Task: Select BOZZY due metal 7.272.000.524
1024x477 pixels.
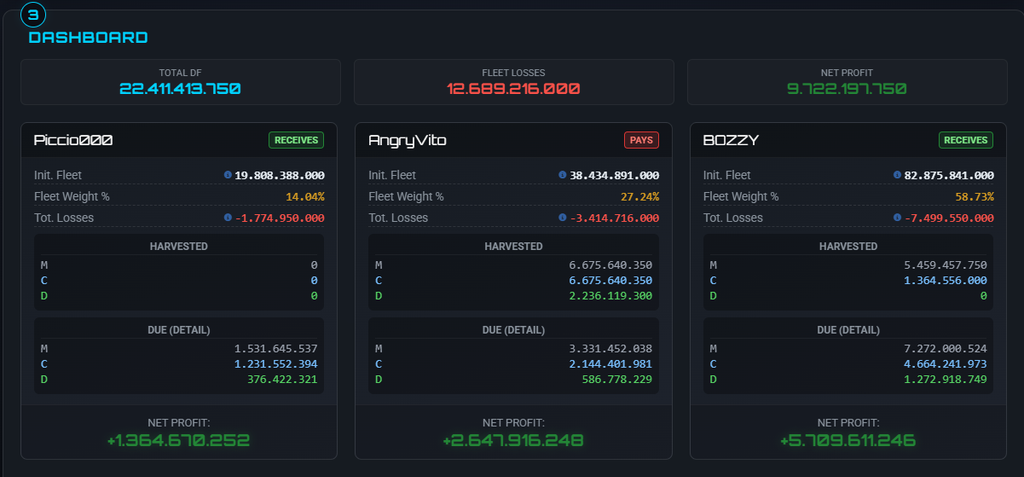Action: 944,348
